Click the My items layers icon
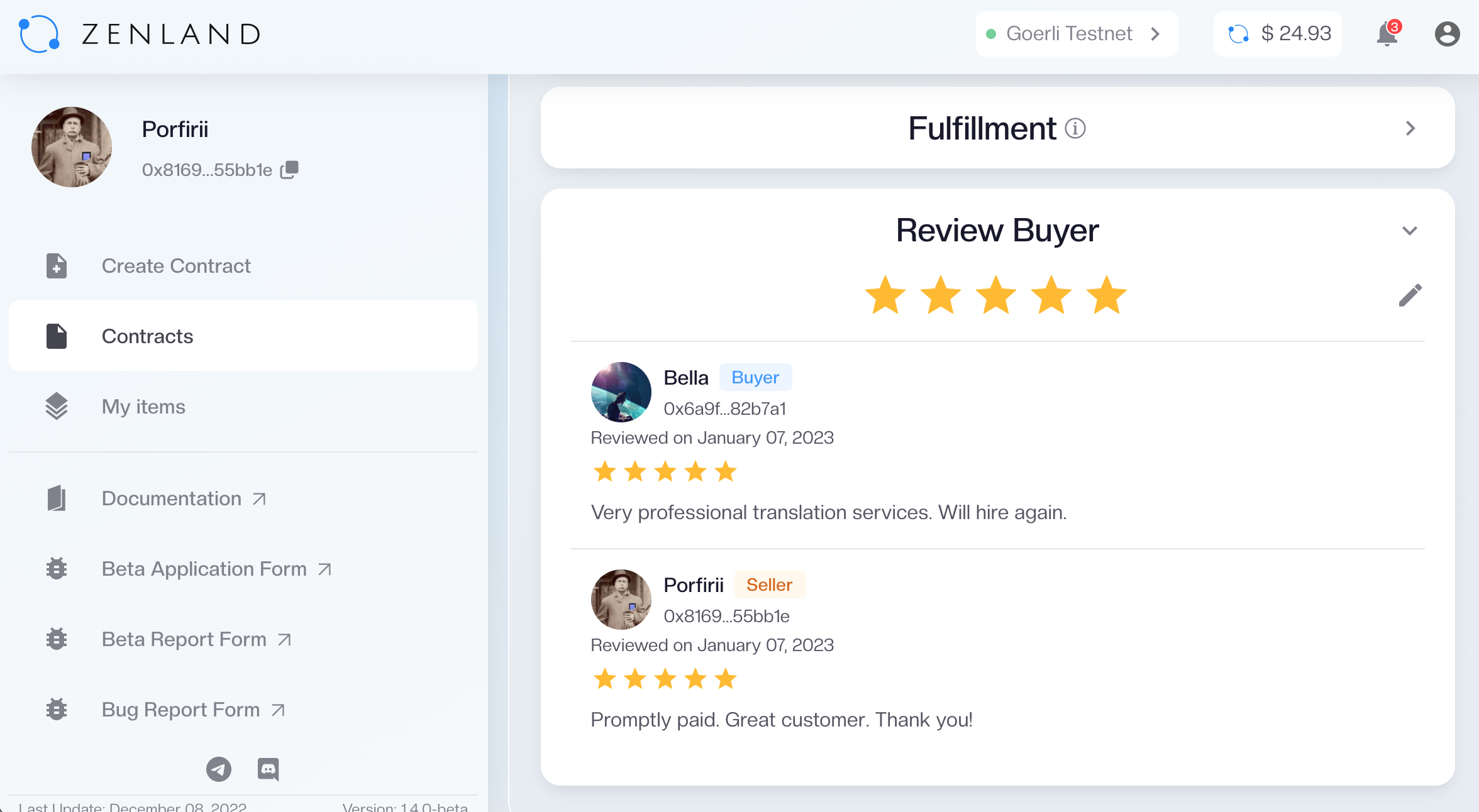 57,407
